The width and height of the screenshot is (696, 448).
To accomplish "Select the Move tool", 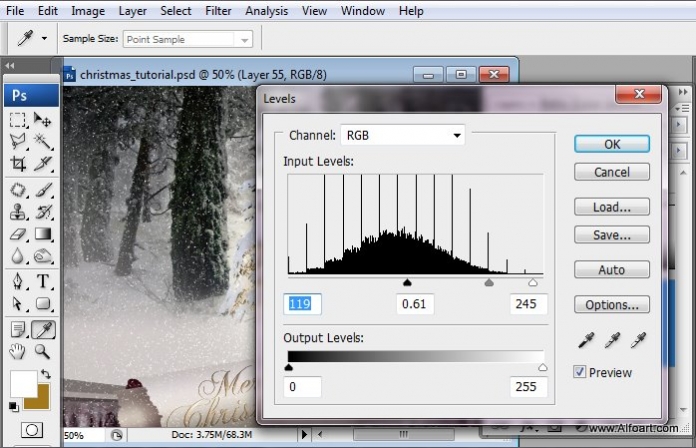I will click(x=43, y=120).
